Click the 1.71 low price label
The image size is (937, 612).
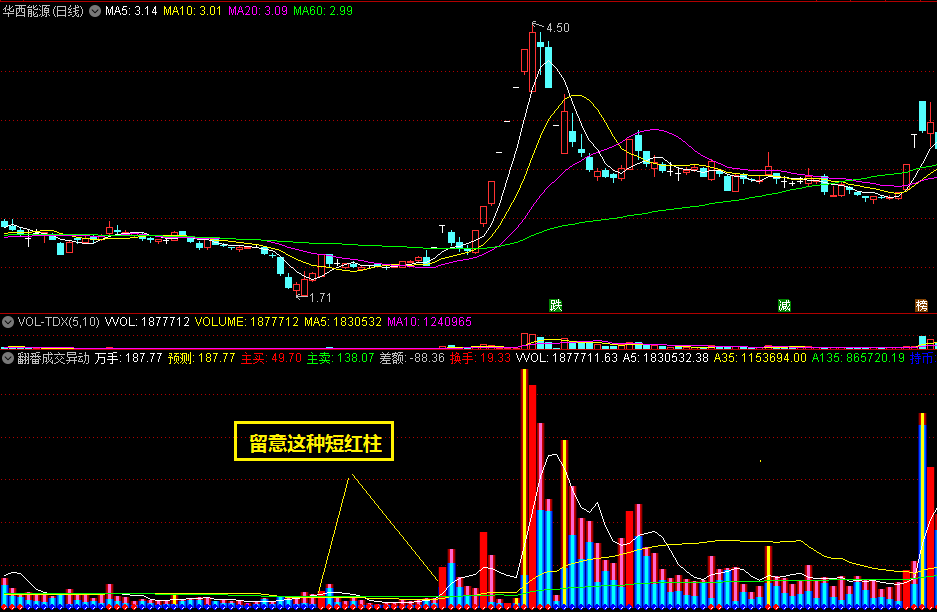point(320,297)
